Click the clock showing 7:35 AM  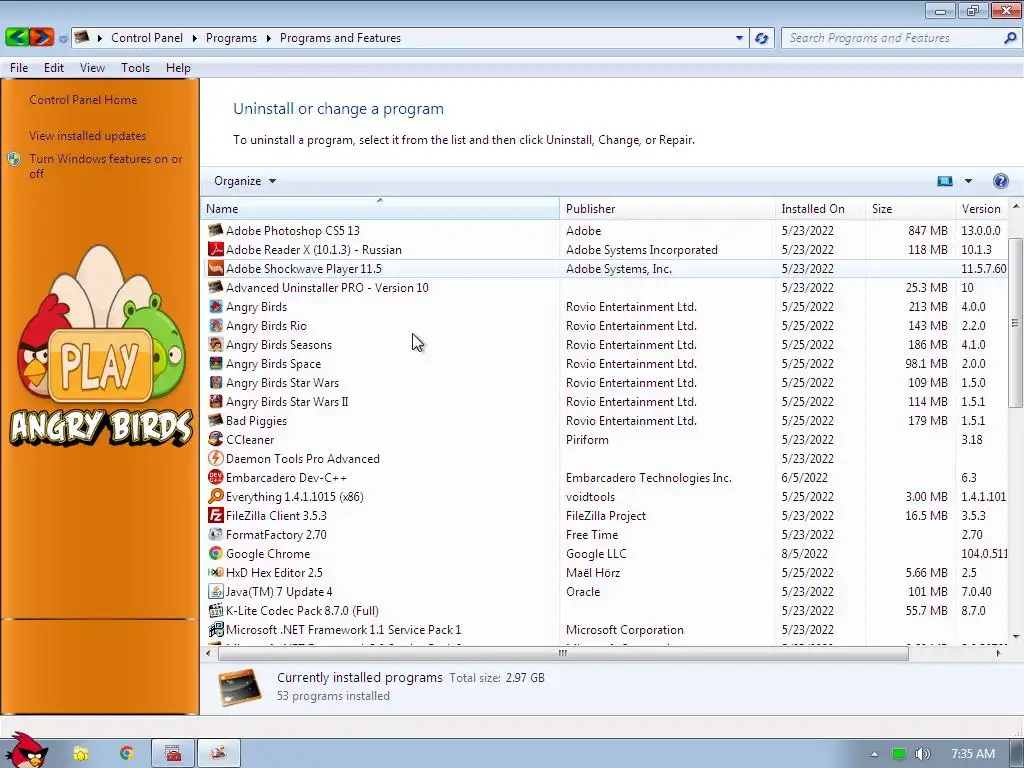(973, 754)
